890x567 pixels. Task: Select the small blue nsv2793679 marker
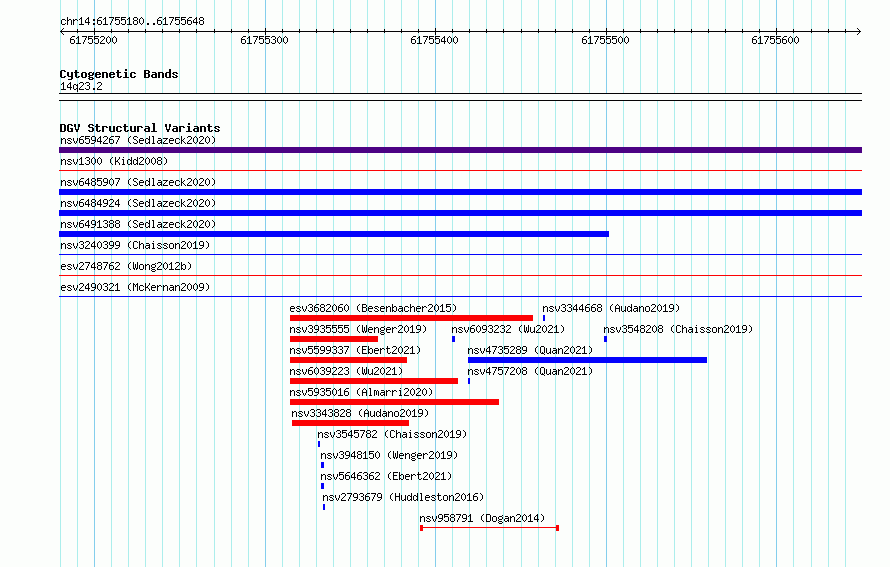click(x=324, y=507)
